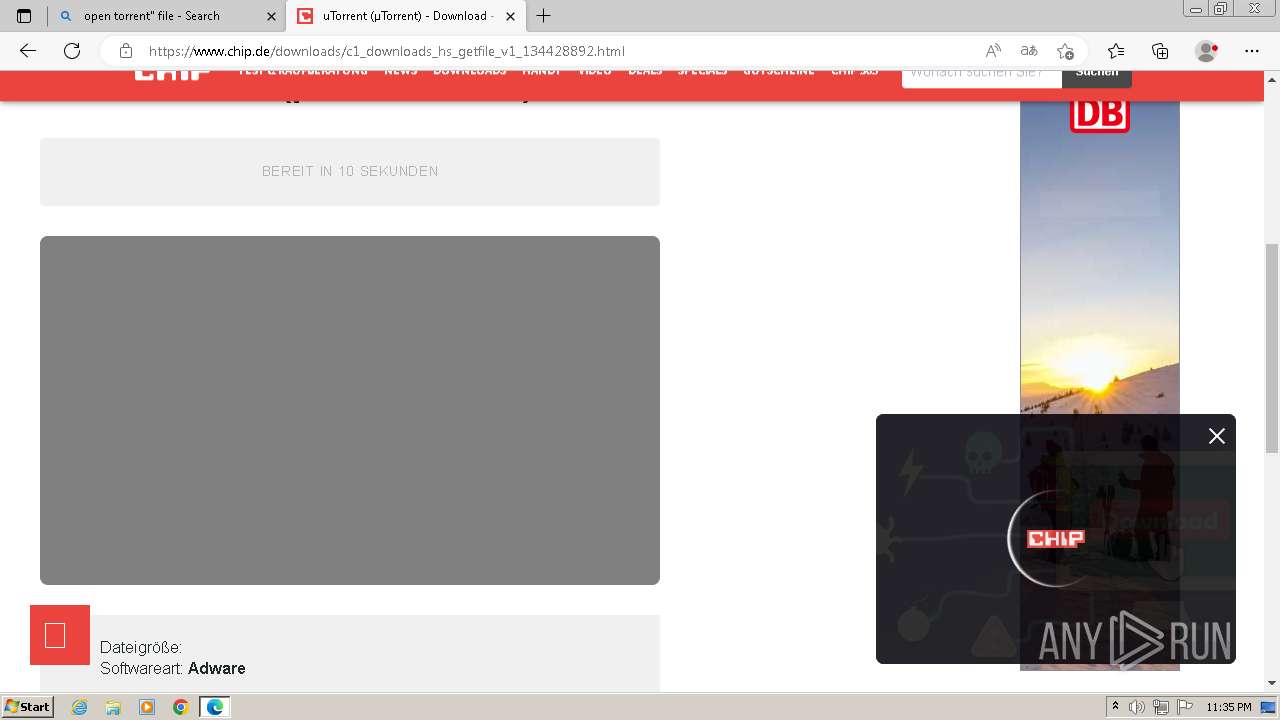
Task: Open the Action Center flag icon
Action: 1183,707
